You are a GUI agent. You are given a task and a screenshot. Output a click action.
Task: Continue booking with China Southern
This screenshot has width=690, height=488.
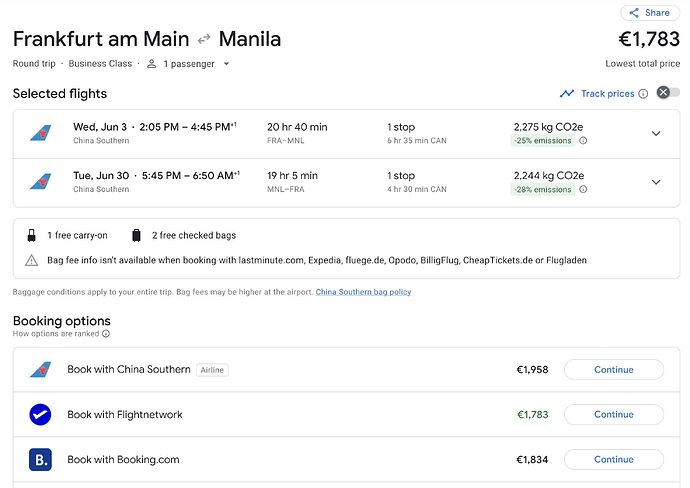[613, 370]
